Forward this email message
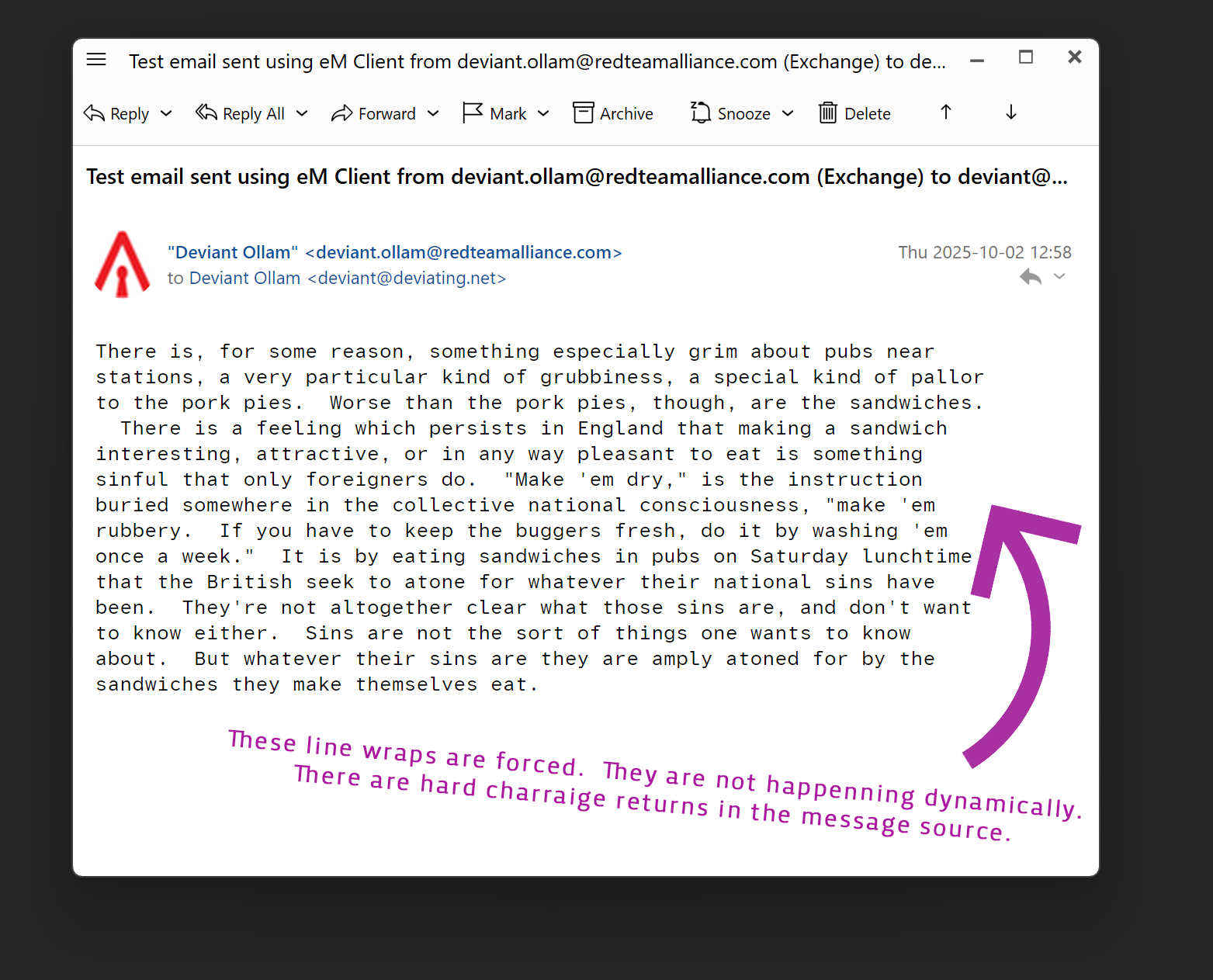The height and width of the screenshot is (980, 1213). click(x=374, y=113)
